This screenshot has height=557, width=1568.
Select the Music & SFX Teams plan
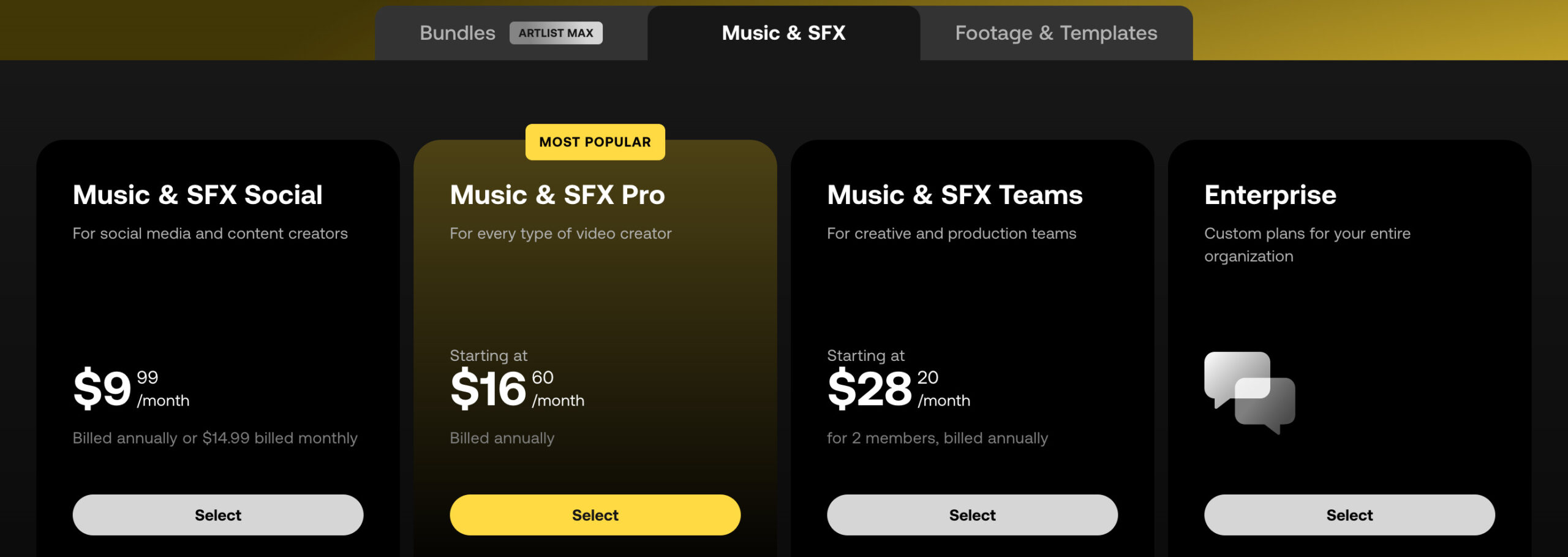[x=972, y=515]
